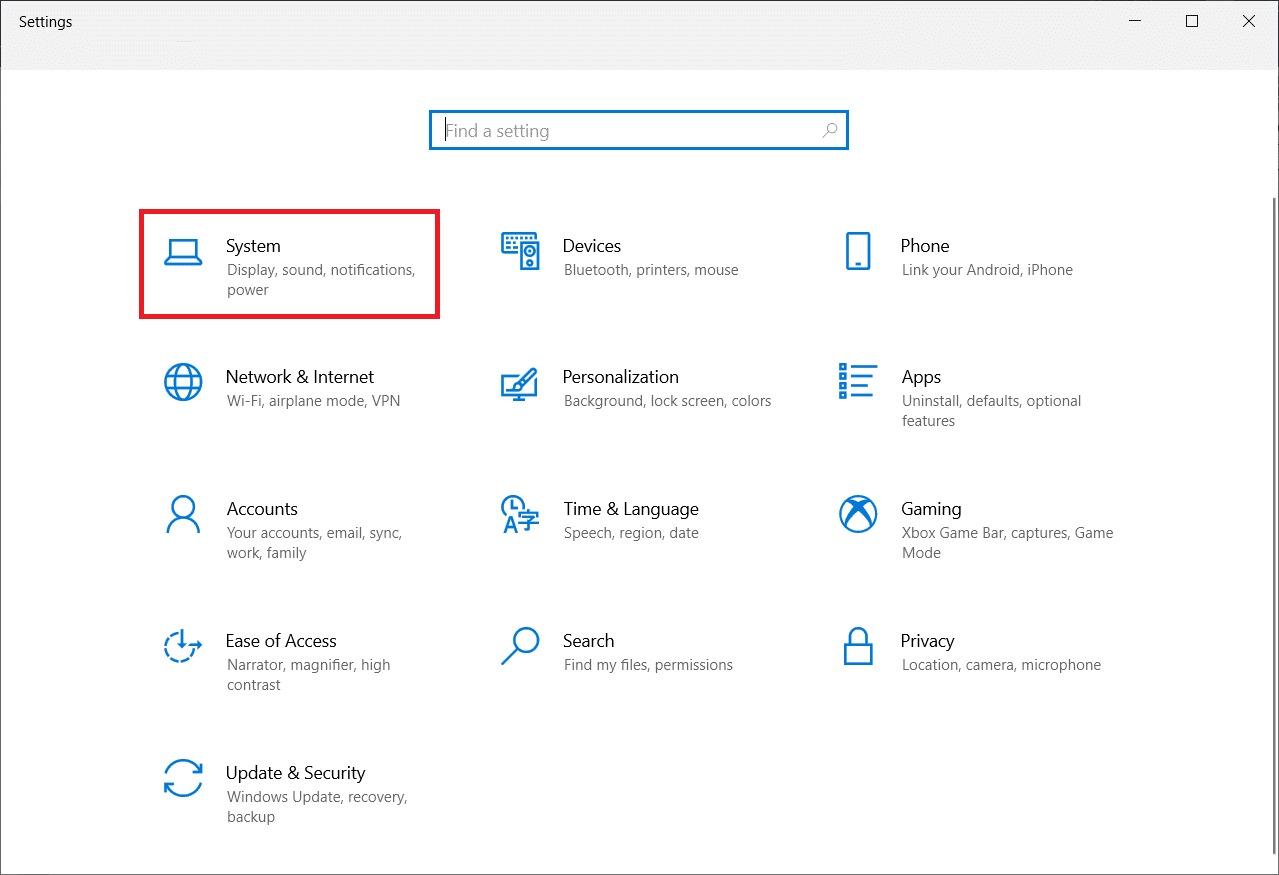
Task: Click the Search magnifier category icon
Action: pos(520,646)
